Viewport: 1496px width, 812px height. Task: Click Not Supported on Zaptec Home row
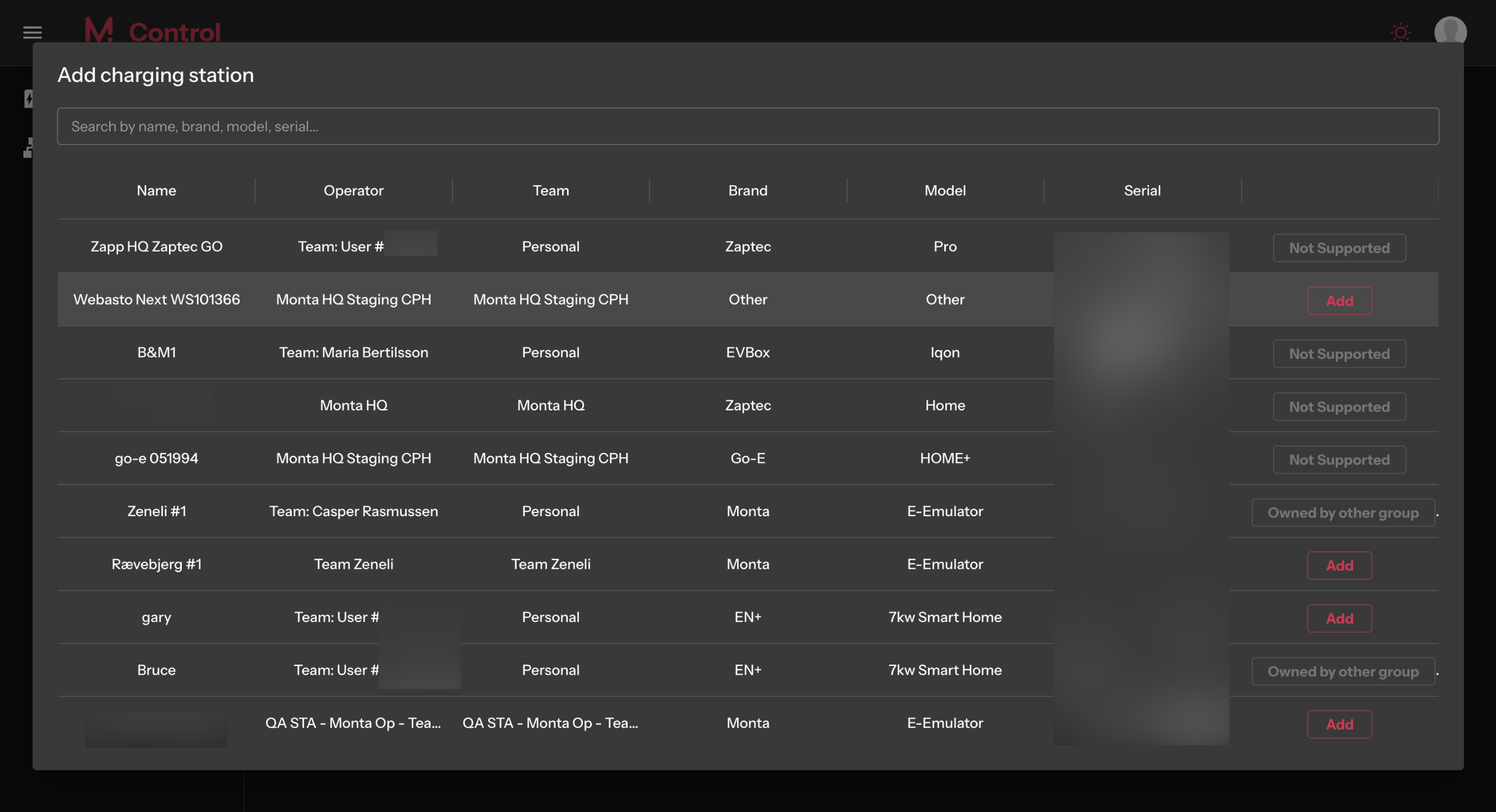click(1339, 407)
